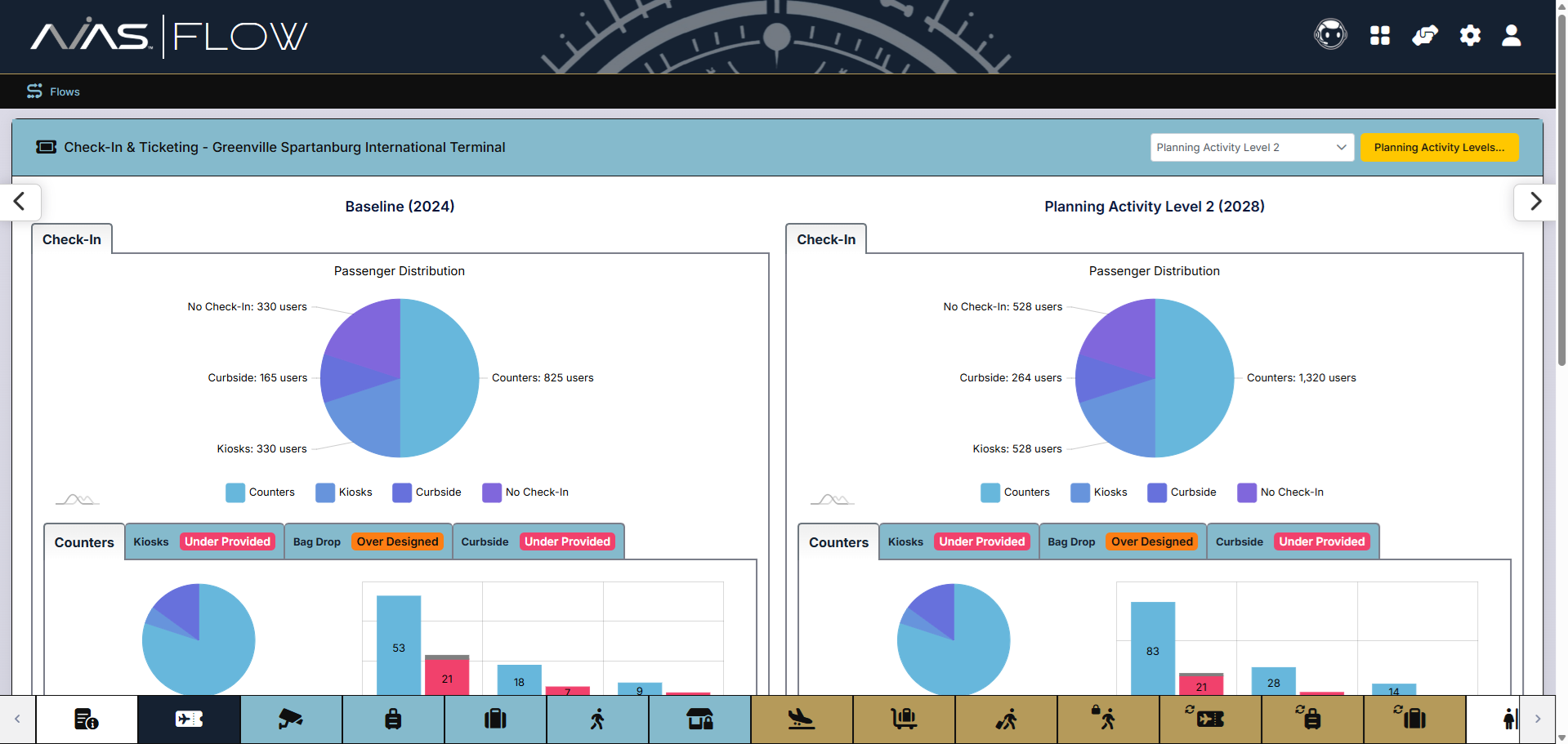
Task: Click the astronaut assistant icon in header
Action: click(x=1330, y=35)
